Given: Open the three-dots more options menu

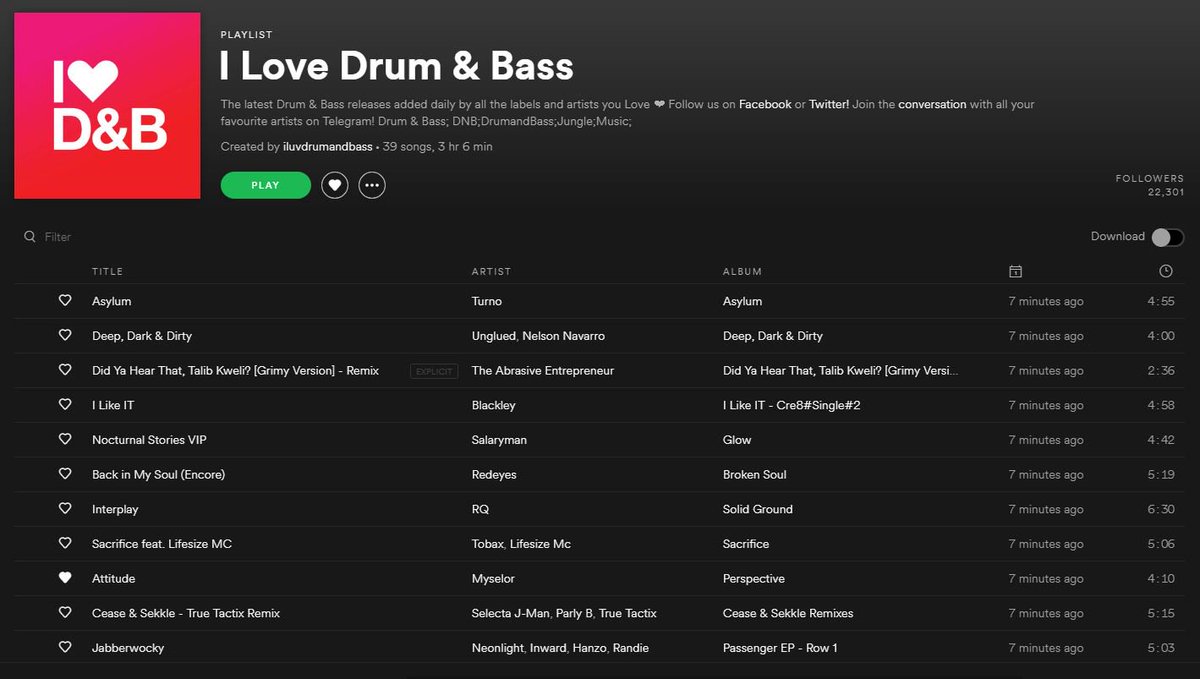Looking at the screenshot, I should click(x=372, y=185).
